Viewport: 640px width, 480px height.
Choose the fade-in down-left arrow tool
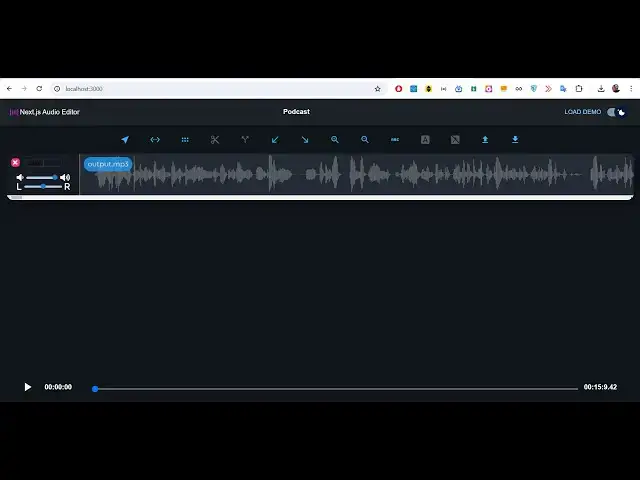pos(275,140)
